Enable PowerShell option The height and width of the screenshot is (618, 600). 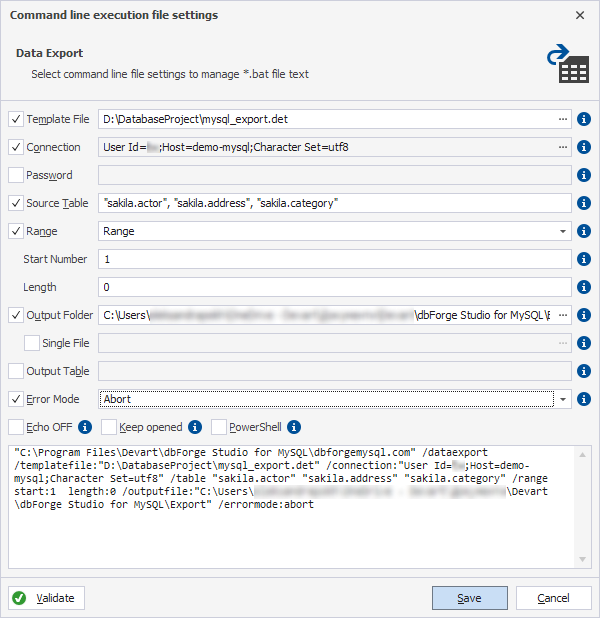click(x=219, y=427)
